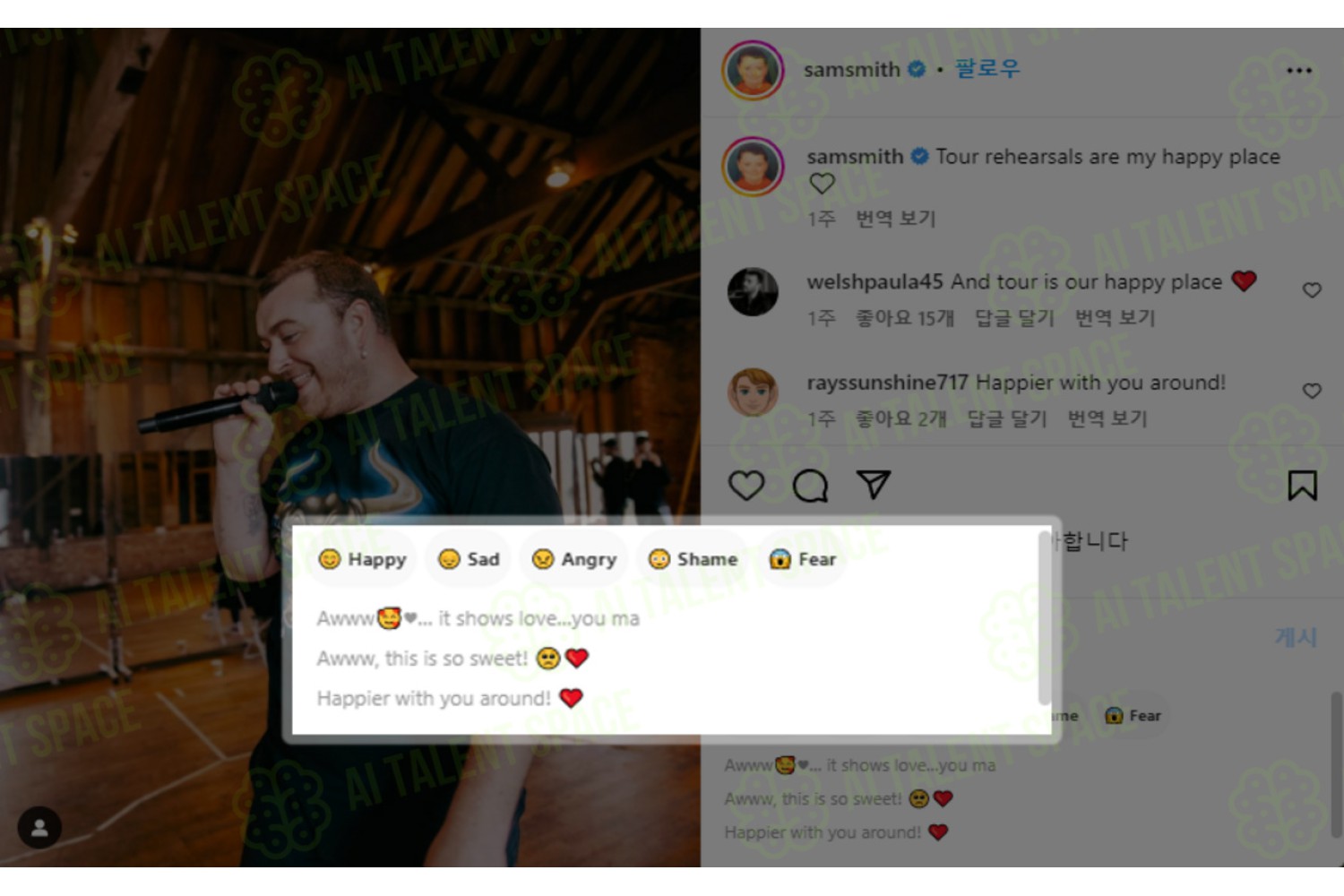This screenshot has width=1344, height=896.
Task: Click the 게시 post button
Action: coord(1296,637)
